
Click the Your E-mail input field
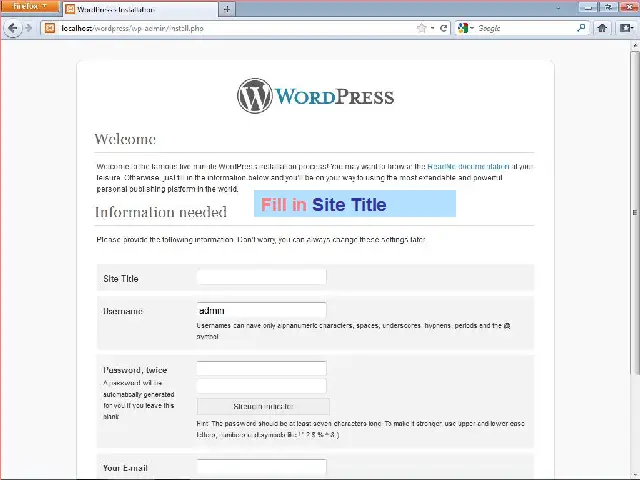pos(262,467)
